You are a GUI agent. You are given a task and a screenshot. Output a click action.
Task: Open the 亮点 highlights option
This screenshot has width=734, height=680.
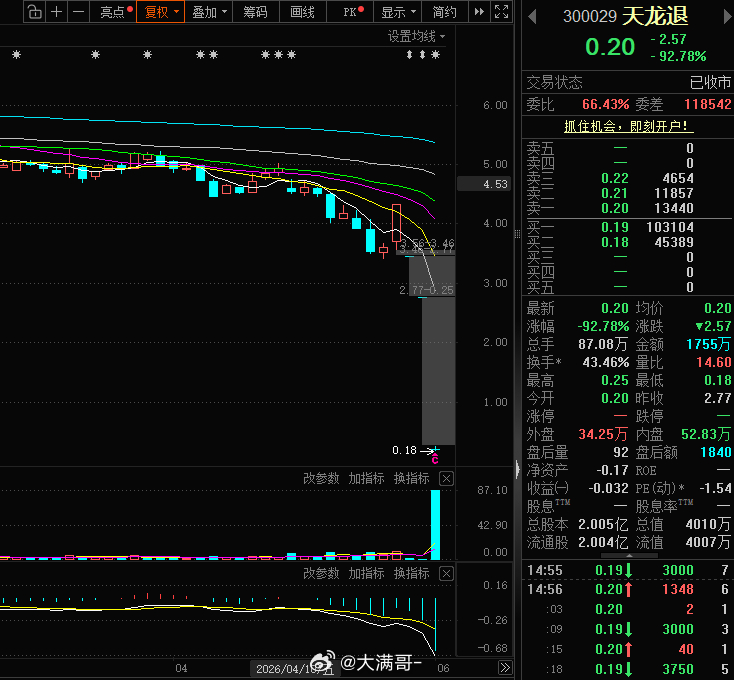(113, 11)
